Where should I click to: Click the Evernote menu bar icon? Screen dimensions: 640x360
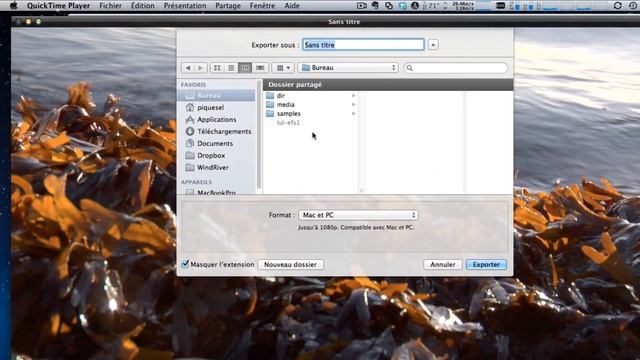pos(375,6)
